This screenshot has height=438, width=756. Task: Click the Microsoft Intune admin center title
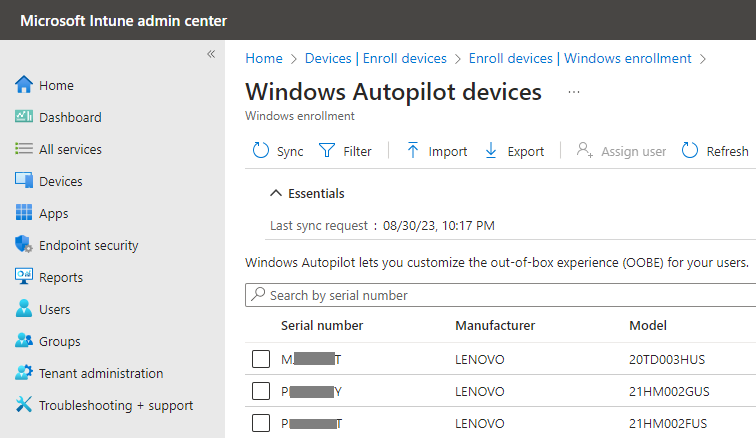(123, 21)
